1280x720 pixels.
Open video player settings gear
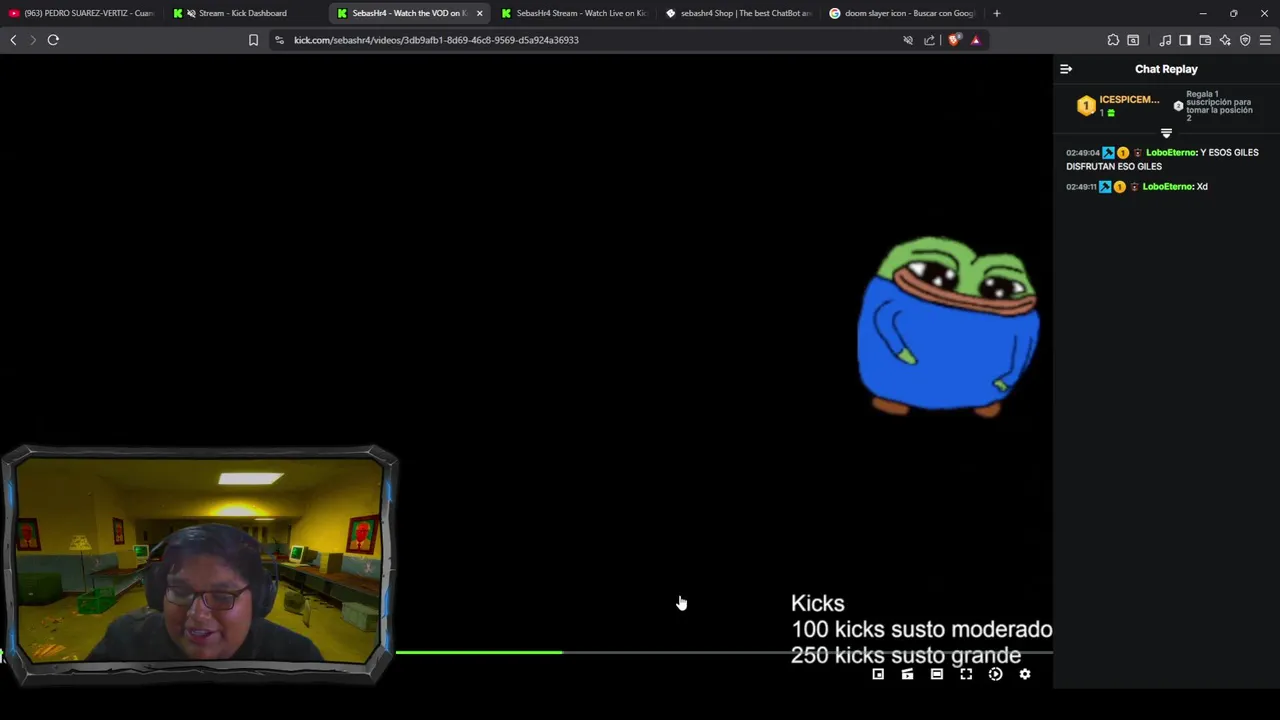pos(1025,674)
